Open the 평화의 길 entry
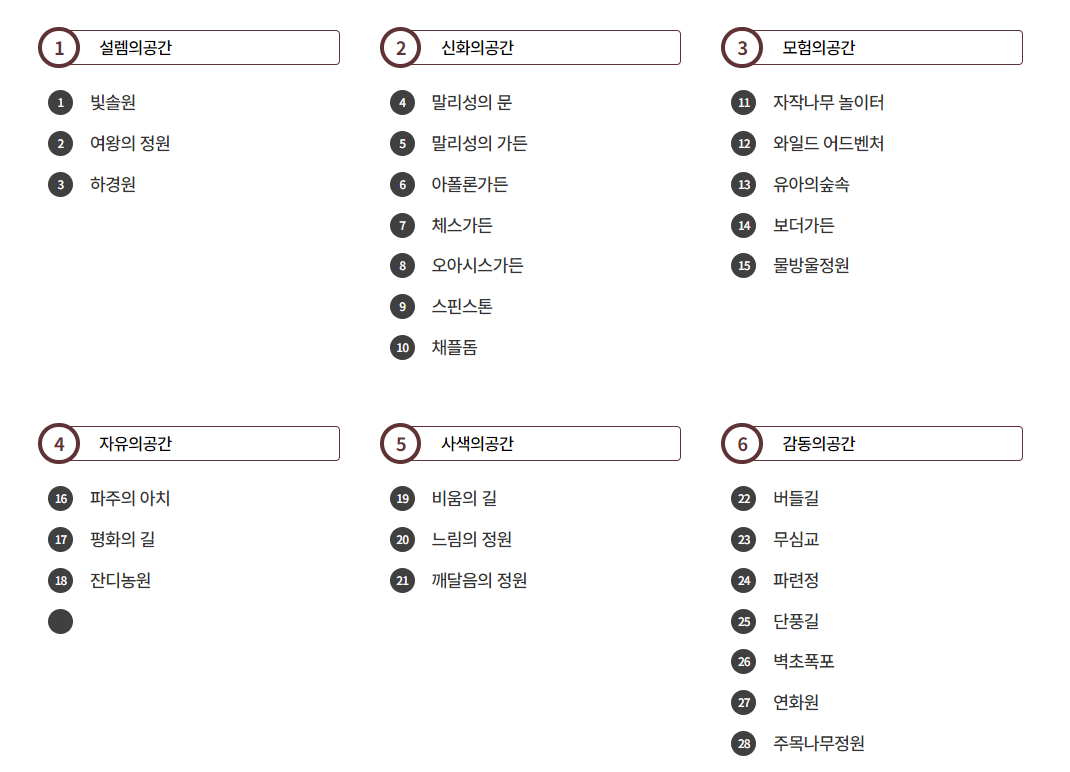The width and height of the screenshot is (1070, 772). (x=123, y=539)
